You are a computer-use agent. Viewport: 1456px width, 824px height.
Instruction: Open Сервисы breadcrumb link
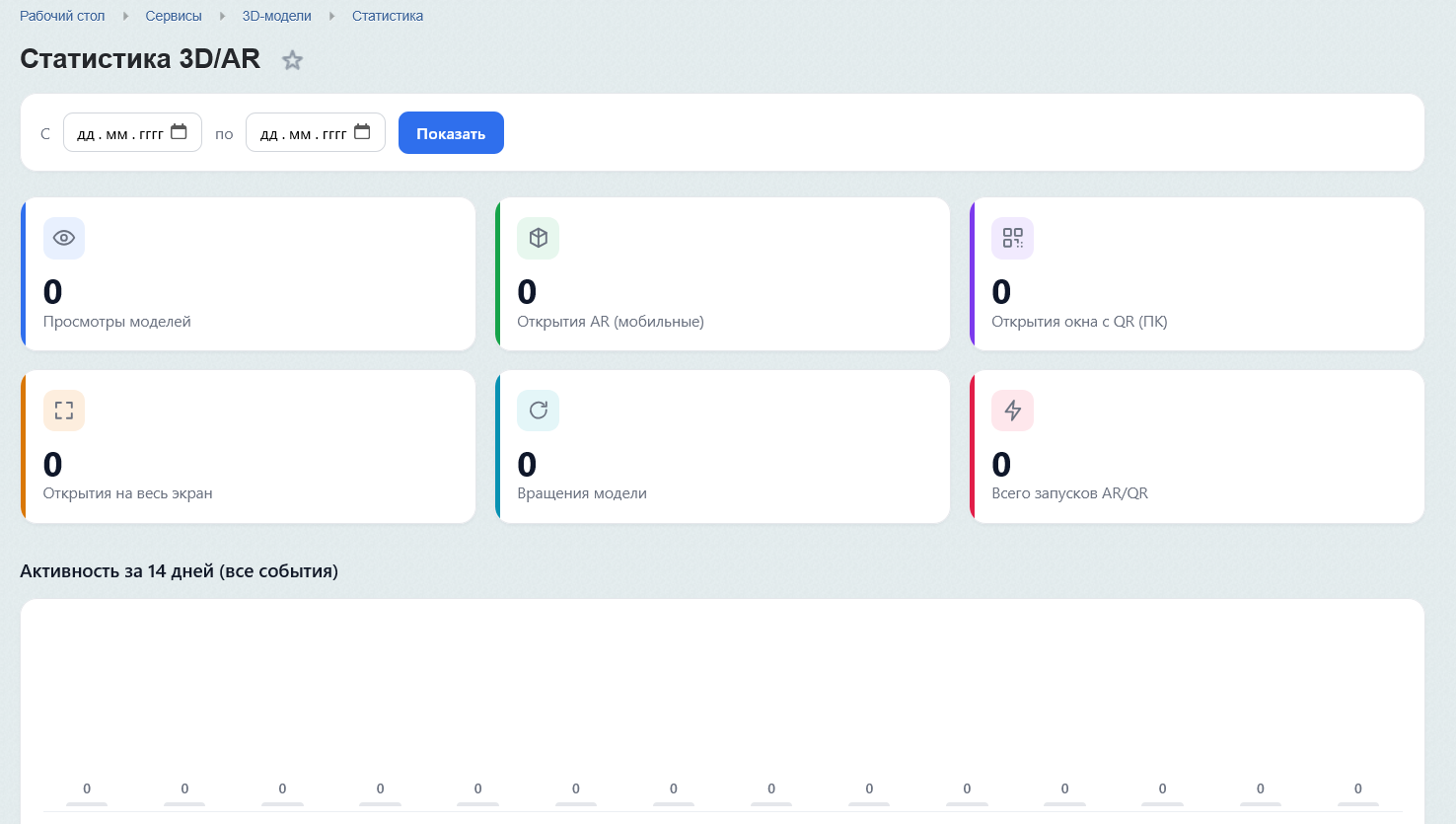(x=174, y=16)
